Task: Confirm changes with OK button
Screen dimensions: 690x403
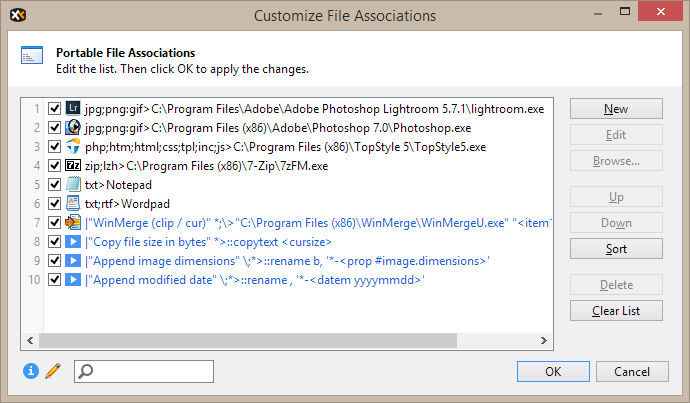Action: pyautogui.click(x=553, y=372)
